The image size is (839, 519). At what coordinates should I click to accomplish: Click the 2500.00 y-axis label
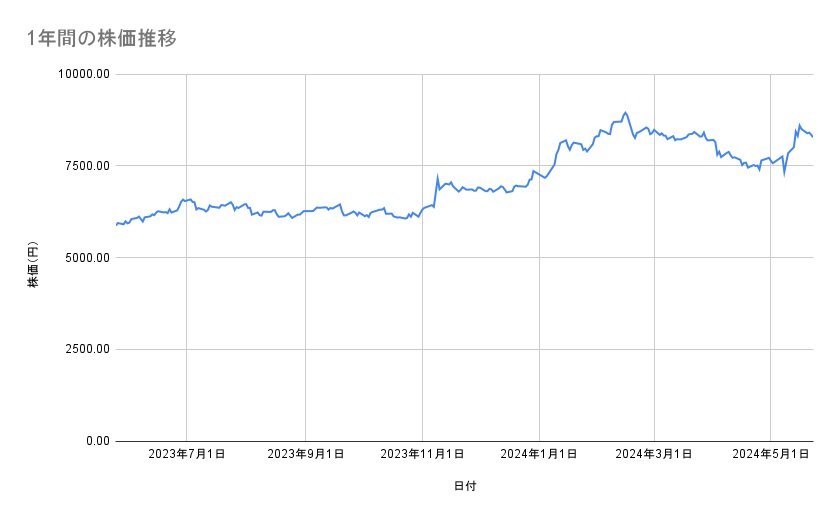click(84, 349)
